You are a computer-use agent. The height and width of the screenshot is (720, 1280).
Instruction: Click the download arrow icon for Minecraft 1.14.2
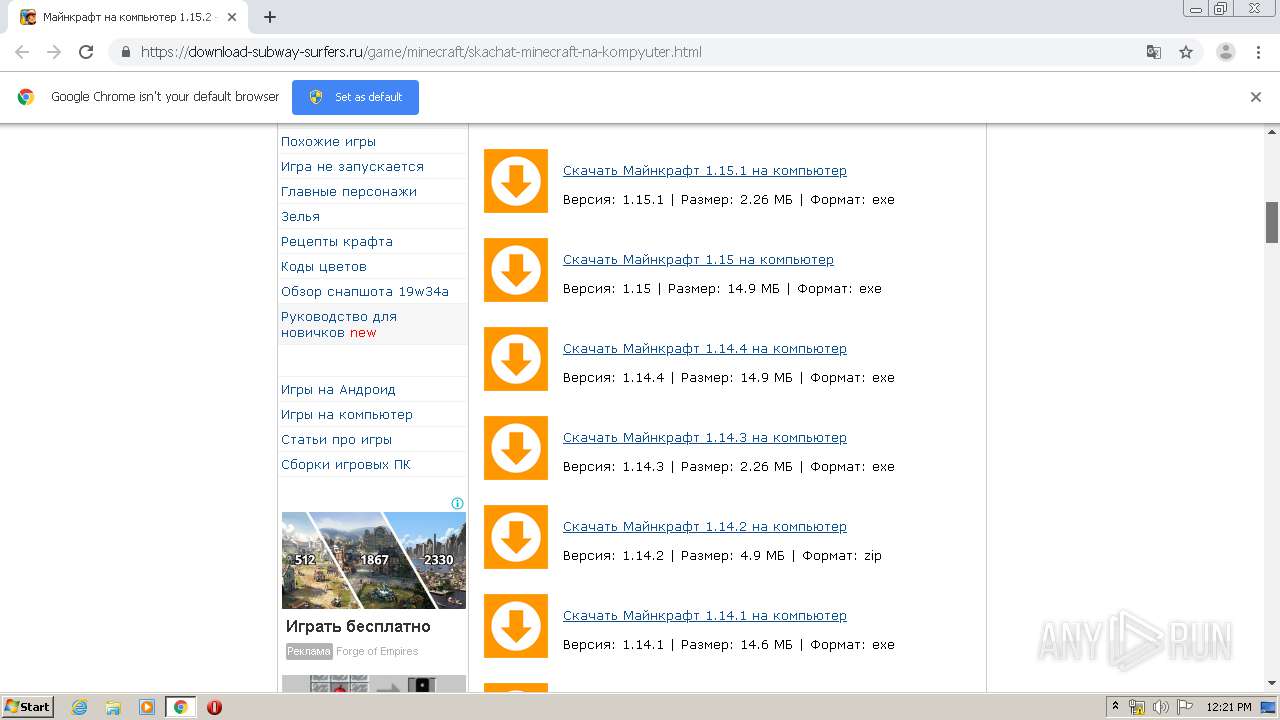coord(516,537)
